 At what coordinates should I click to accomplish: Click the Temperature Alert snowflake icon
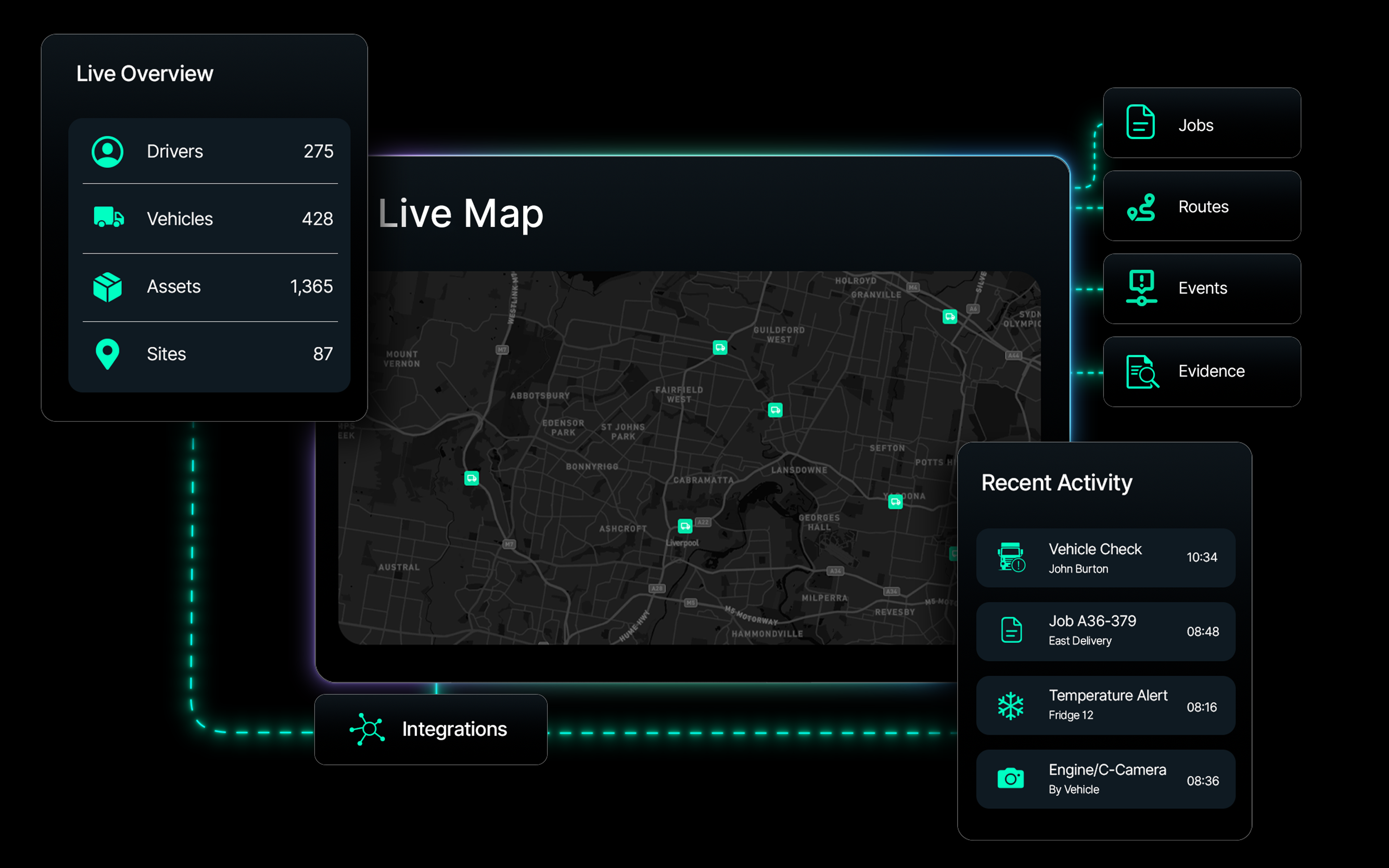coord(1011,706)
